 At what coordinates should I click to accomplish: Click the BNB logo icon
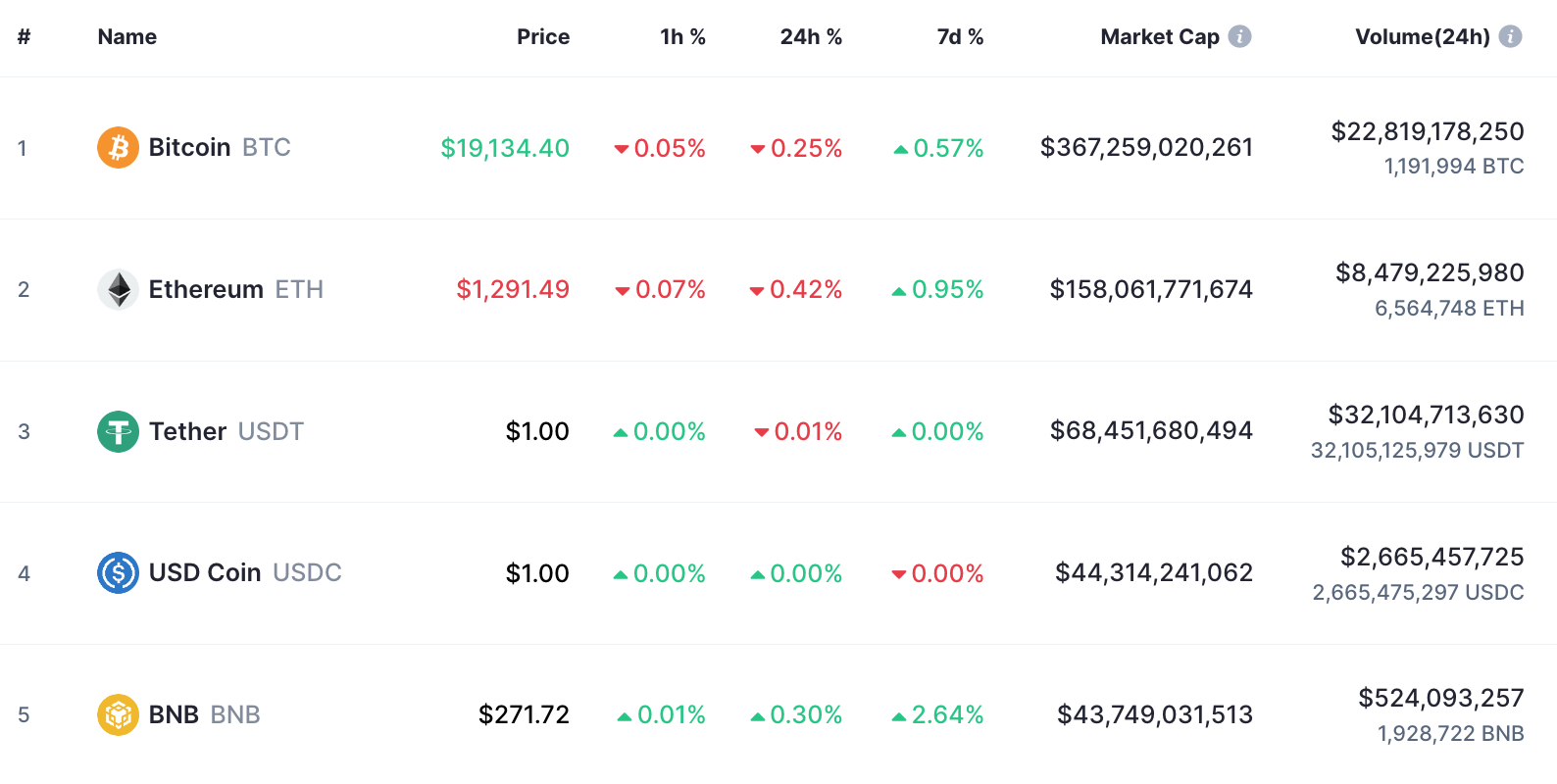point(118,714)
